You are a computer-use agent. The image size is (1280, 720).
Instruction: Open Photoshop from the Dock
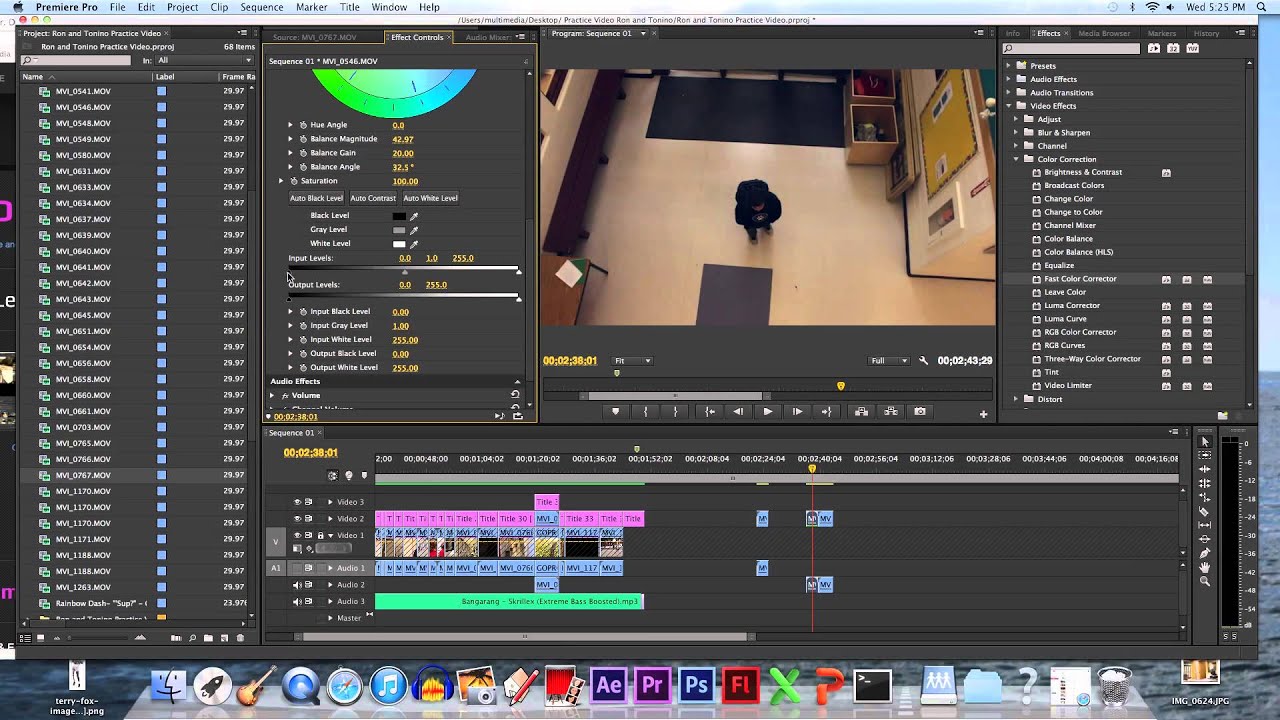click(696, 685)
